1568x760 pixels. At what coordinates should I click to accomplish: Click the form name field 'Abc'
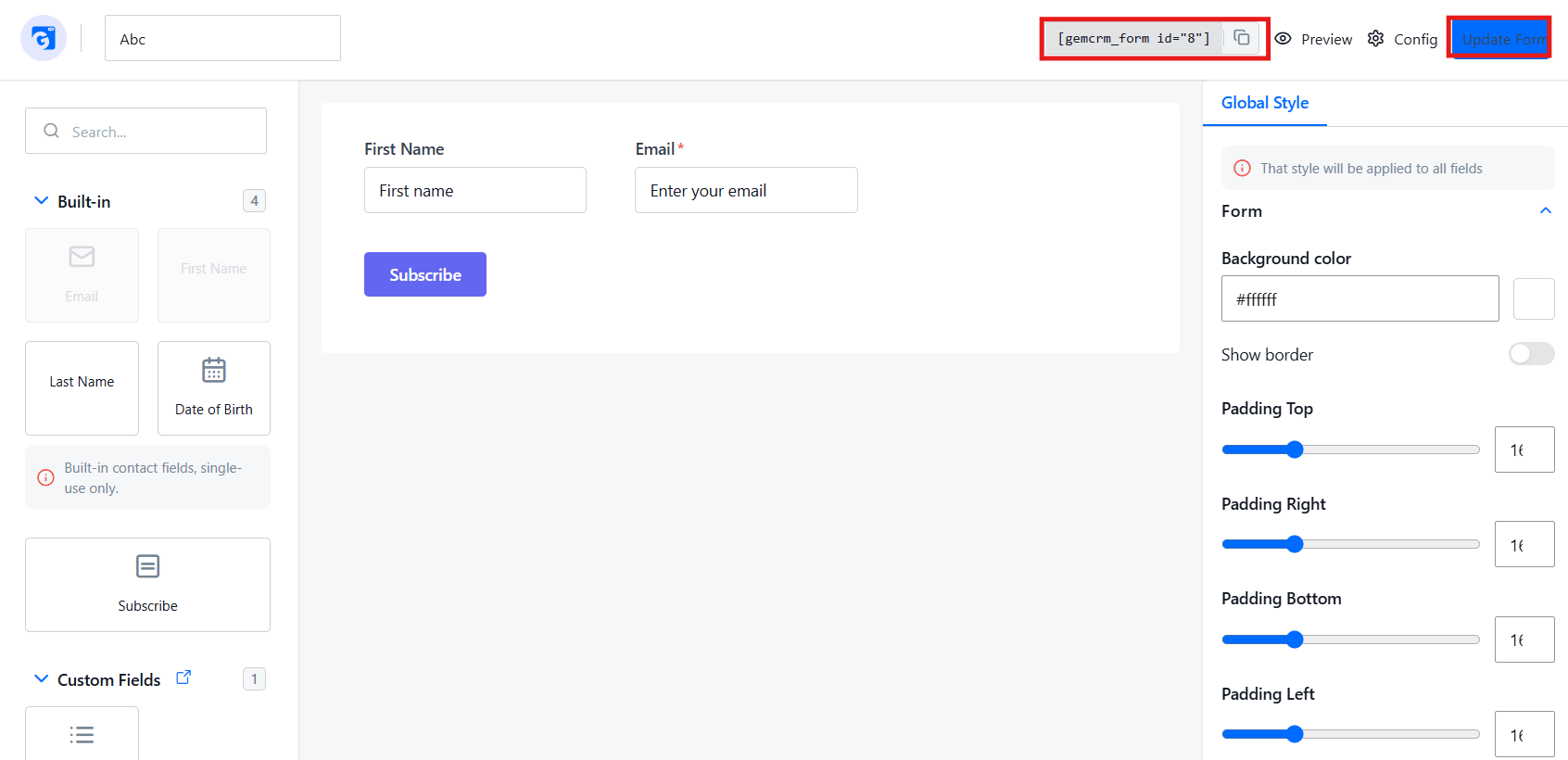pos(222,38)
